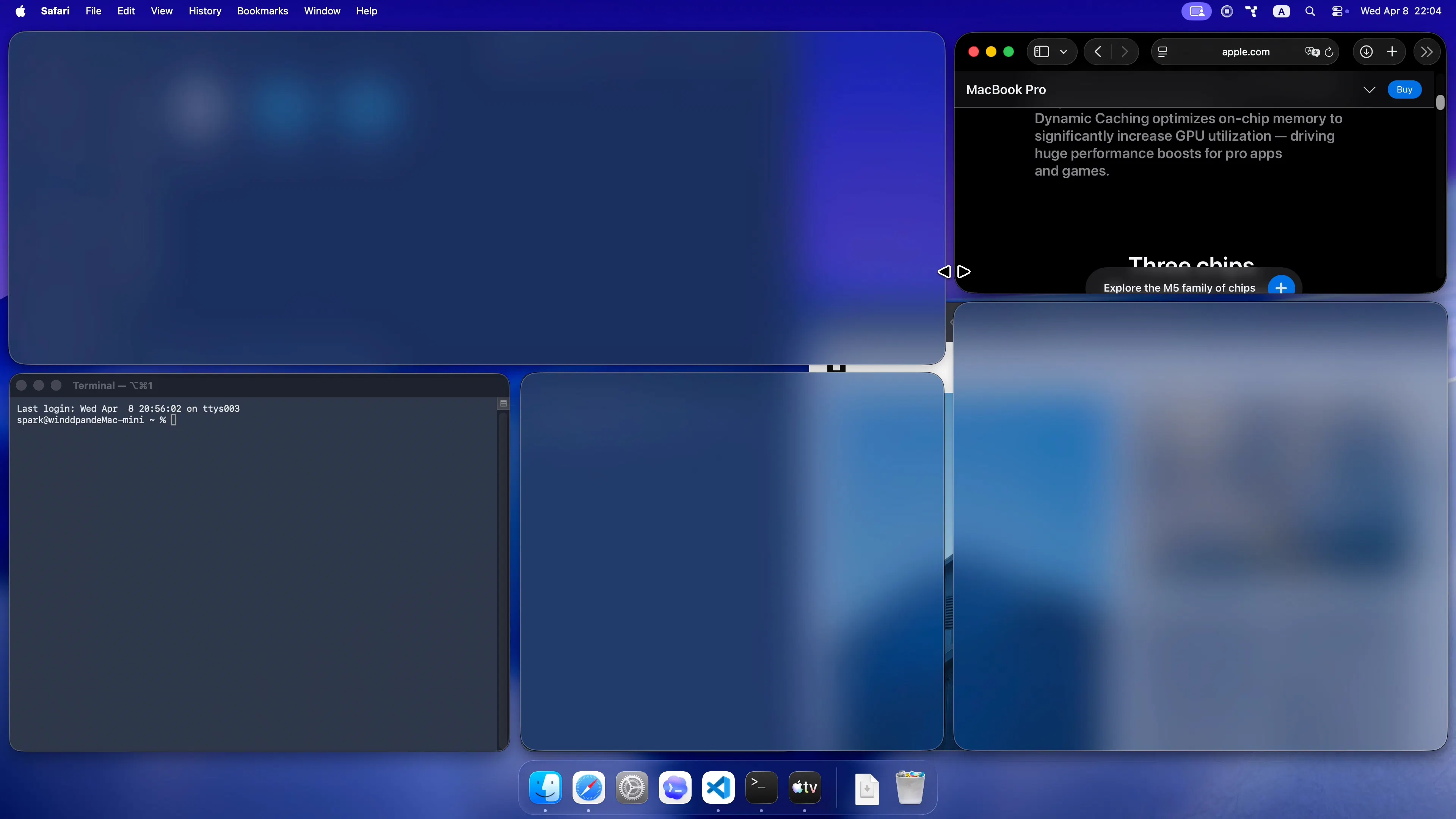Click the blue Buy button
The width and height of the screenshot is (1456, 819).
(x=1404, y=89)
